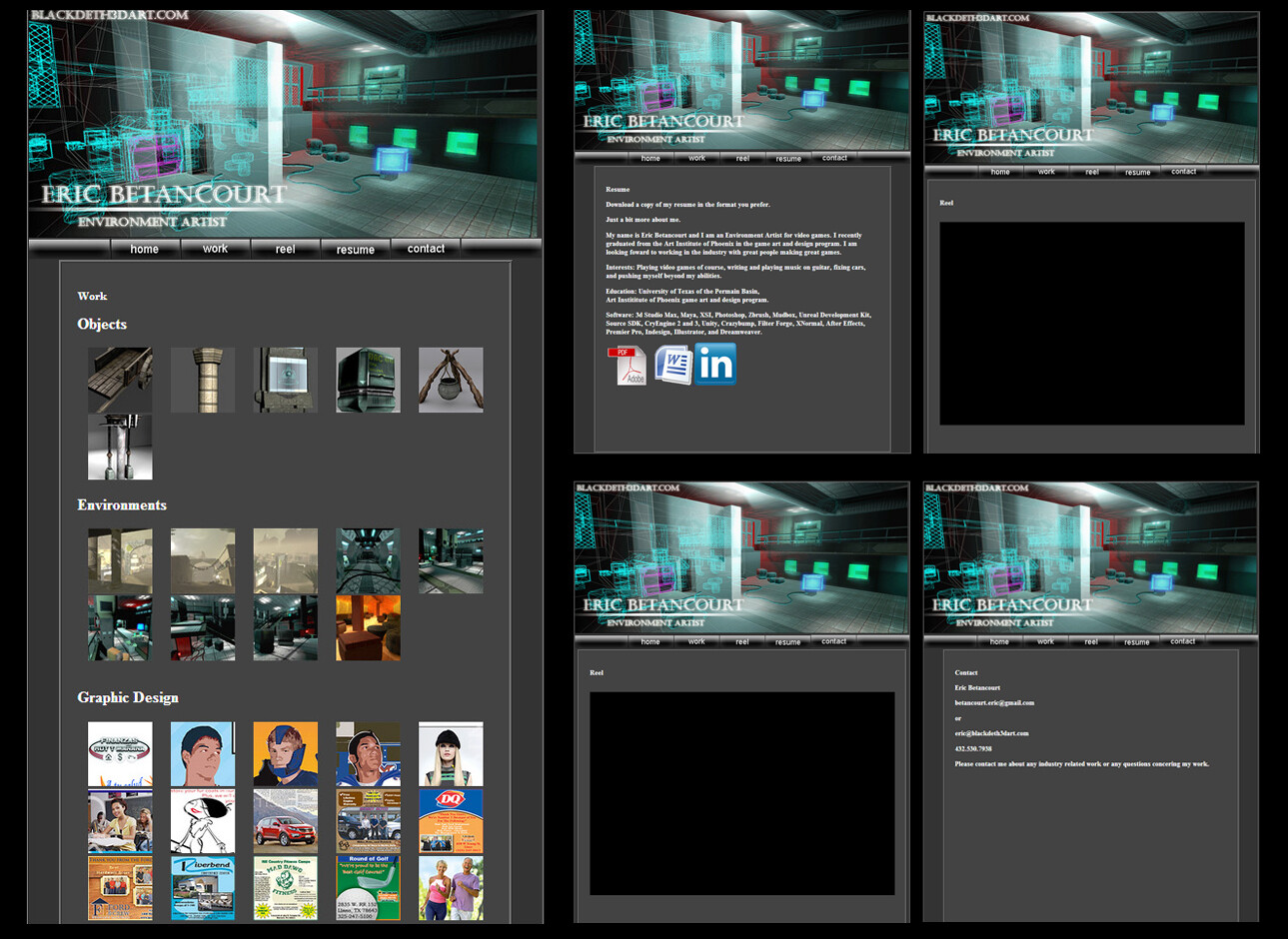View the stone pillar object thumbnail

(x=203, y=380)
